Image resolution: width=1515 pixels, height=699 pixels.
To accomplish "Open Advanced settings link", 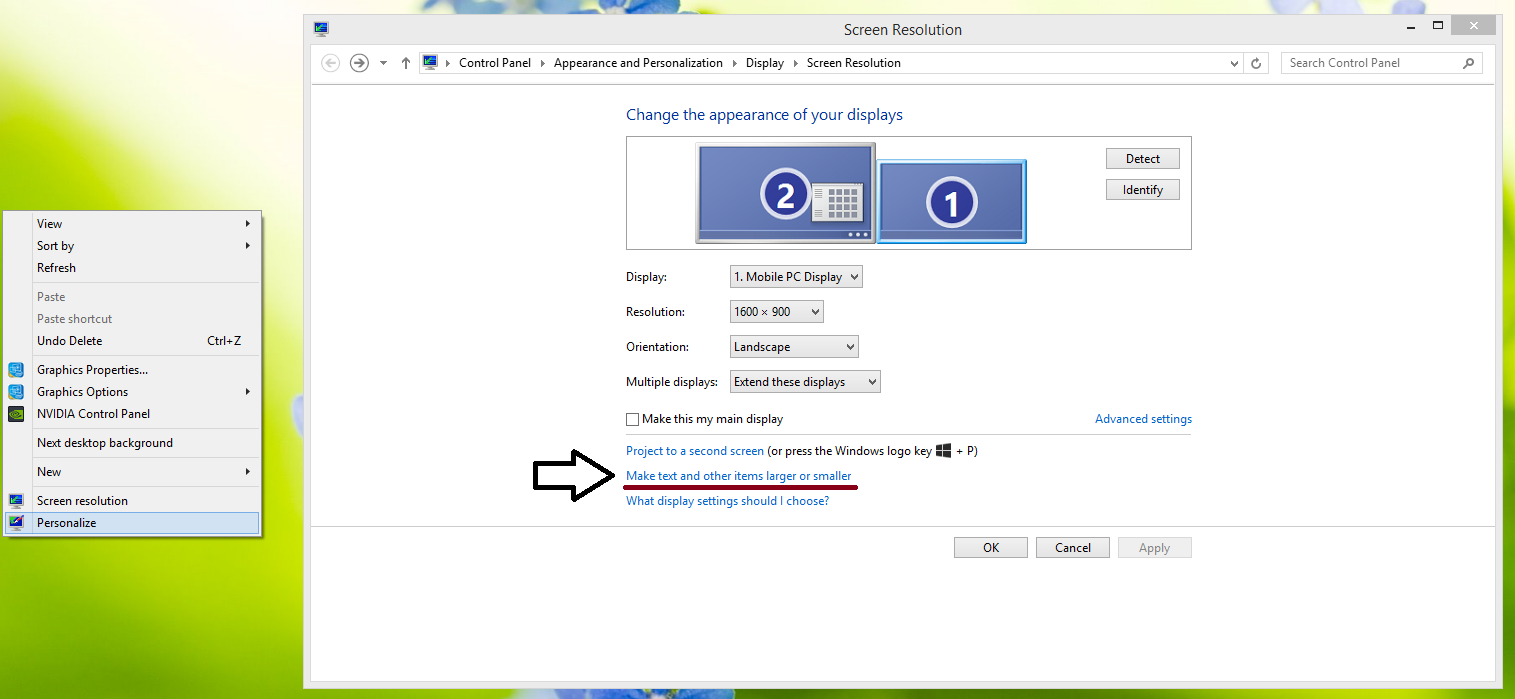I will coord(1143,419).
